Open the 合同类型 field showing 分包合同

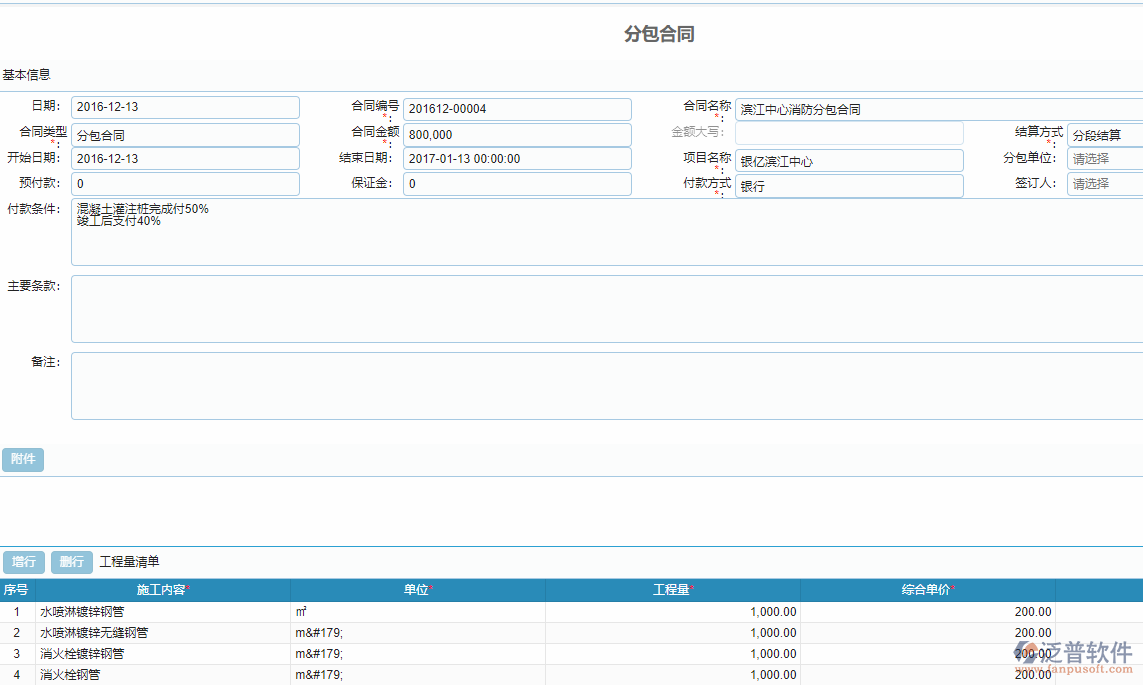(x=185, y=133)
